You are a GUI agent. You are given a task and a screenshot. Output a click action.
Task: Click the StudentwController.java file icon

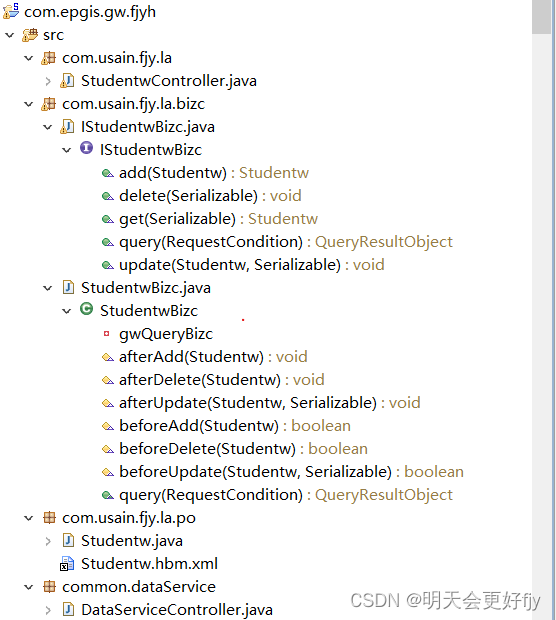[67, 81]
